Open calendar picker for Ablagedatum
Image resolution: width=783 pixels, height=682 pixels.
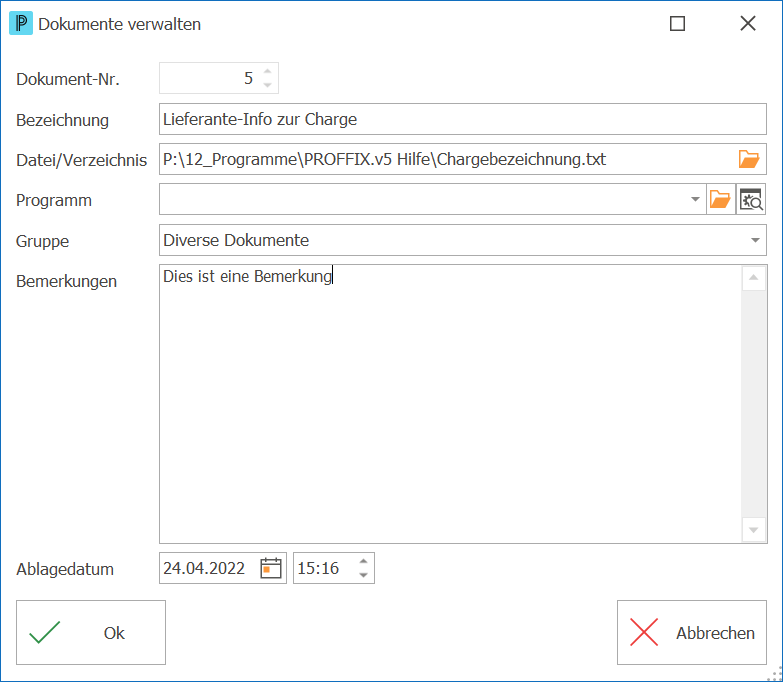271,568
